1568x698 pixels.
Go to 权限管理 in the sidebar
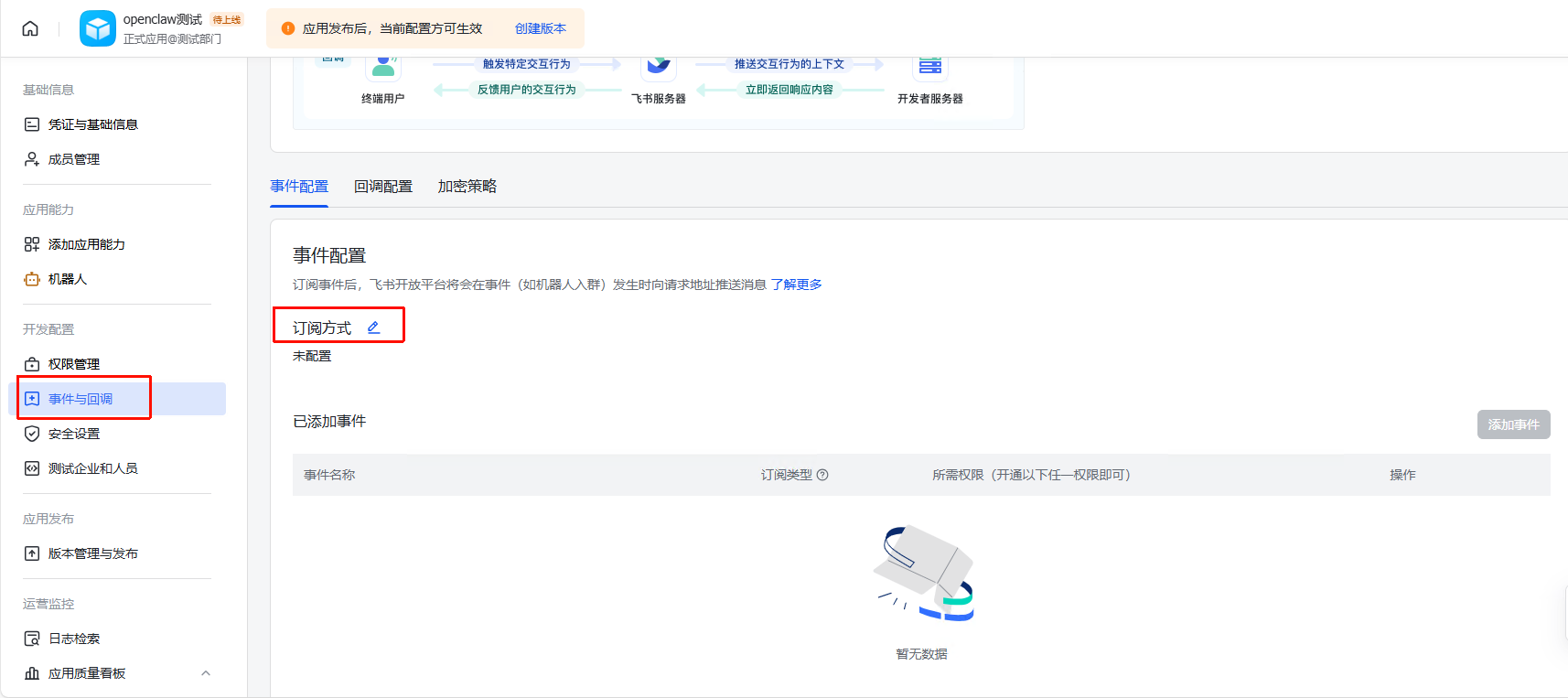pos(73,364)
